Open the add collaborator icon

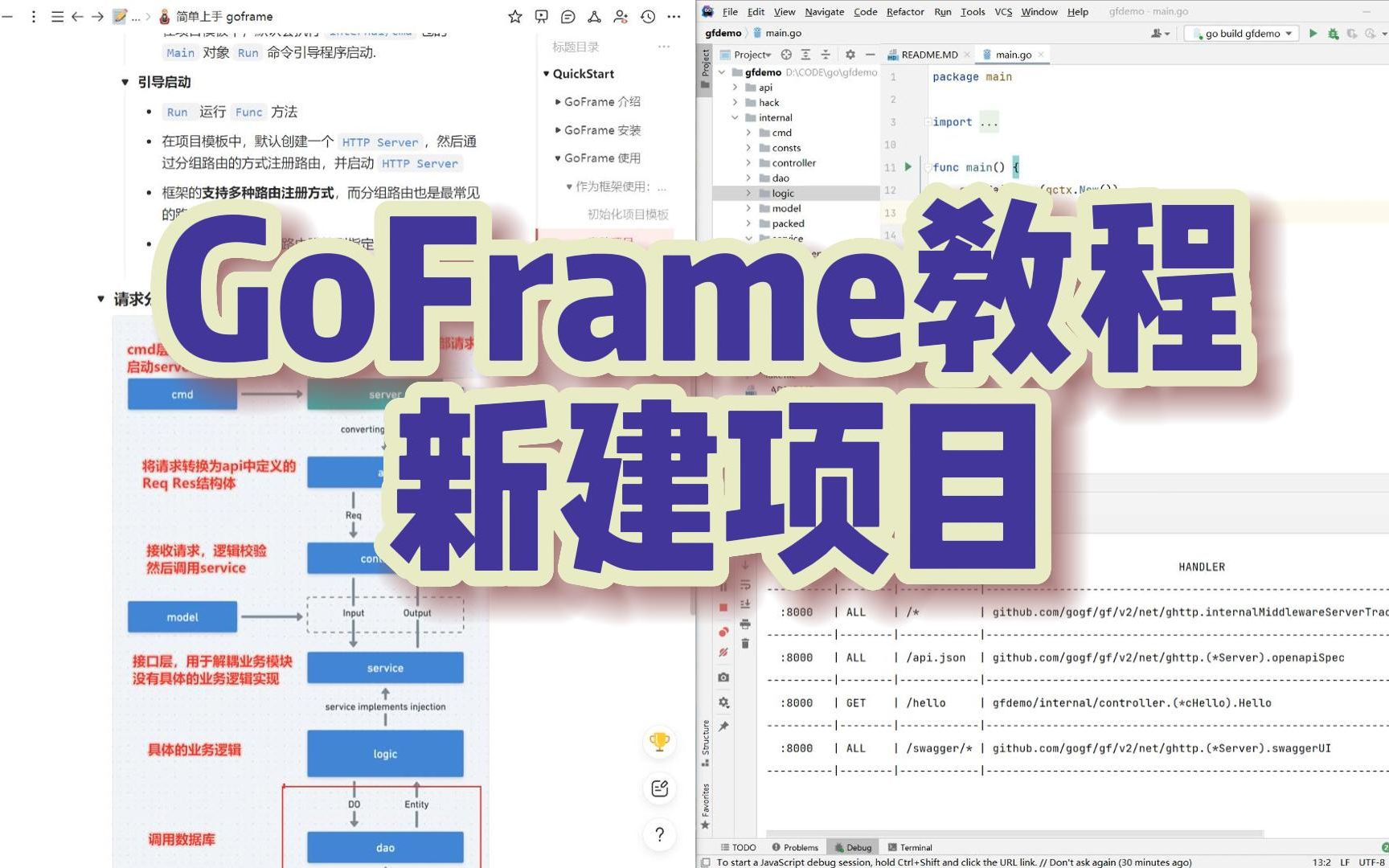pyautogui.click(x=621, y=16)
